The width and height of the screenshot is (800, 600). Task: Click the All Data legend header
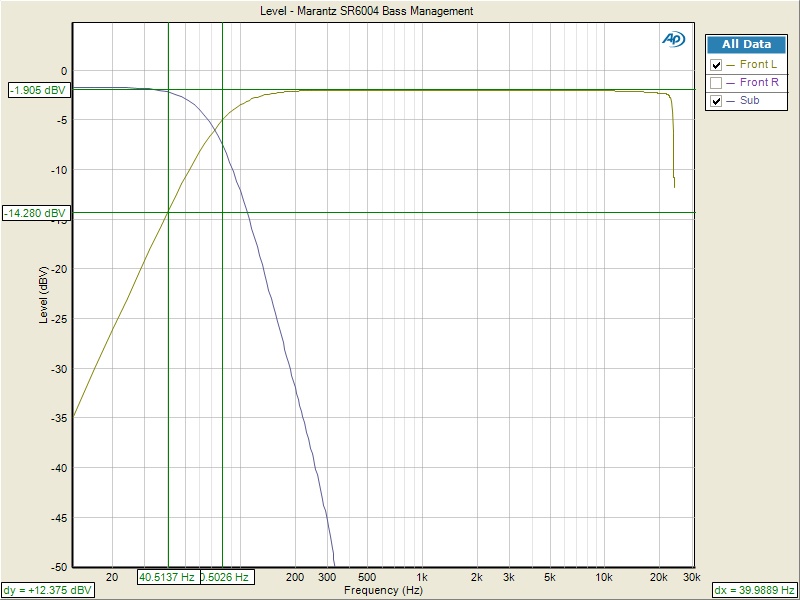746,44
